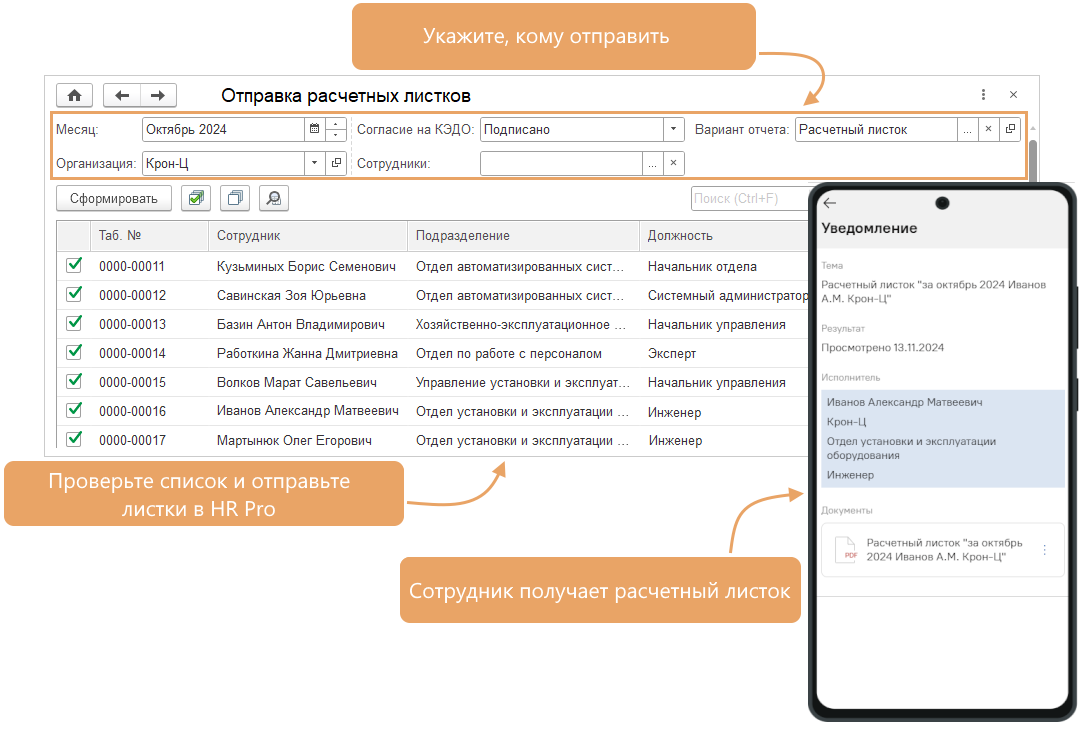Expand the Организация dropdown list
Viewport: 1085px width, 729px height.
click(314, 163)
